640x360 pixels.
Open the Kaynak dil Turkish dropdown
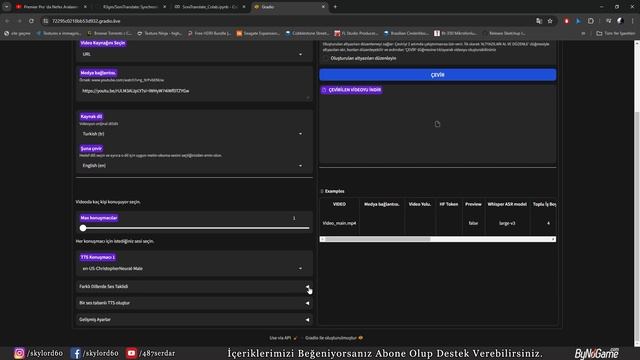pos(193,133)
